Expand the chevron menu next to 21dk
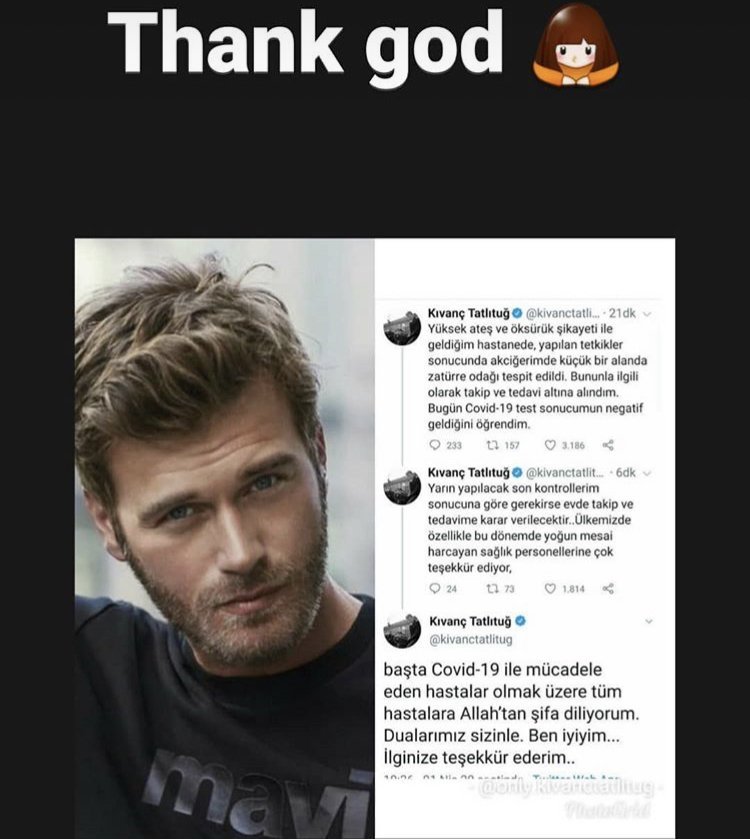This screenshot has height=839, width=750. (x=647, y=314)
